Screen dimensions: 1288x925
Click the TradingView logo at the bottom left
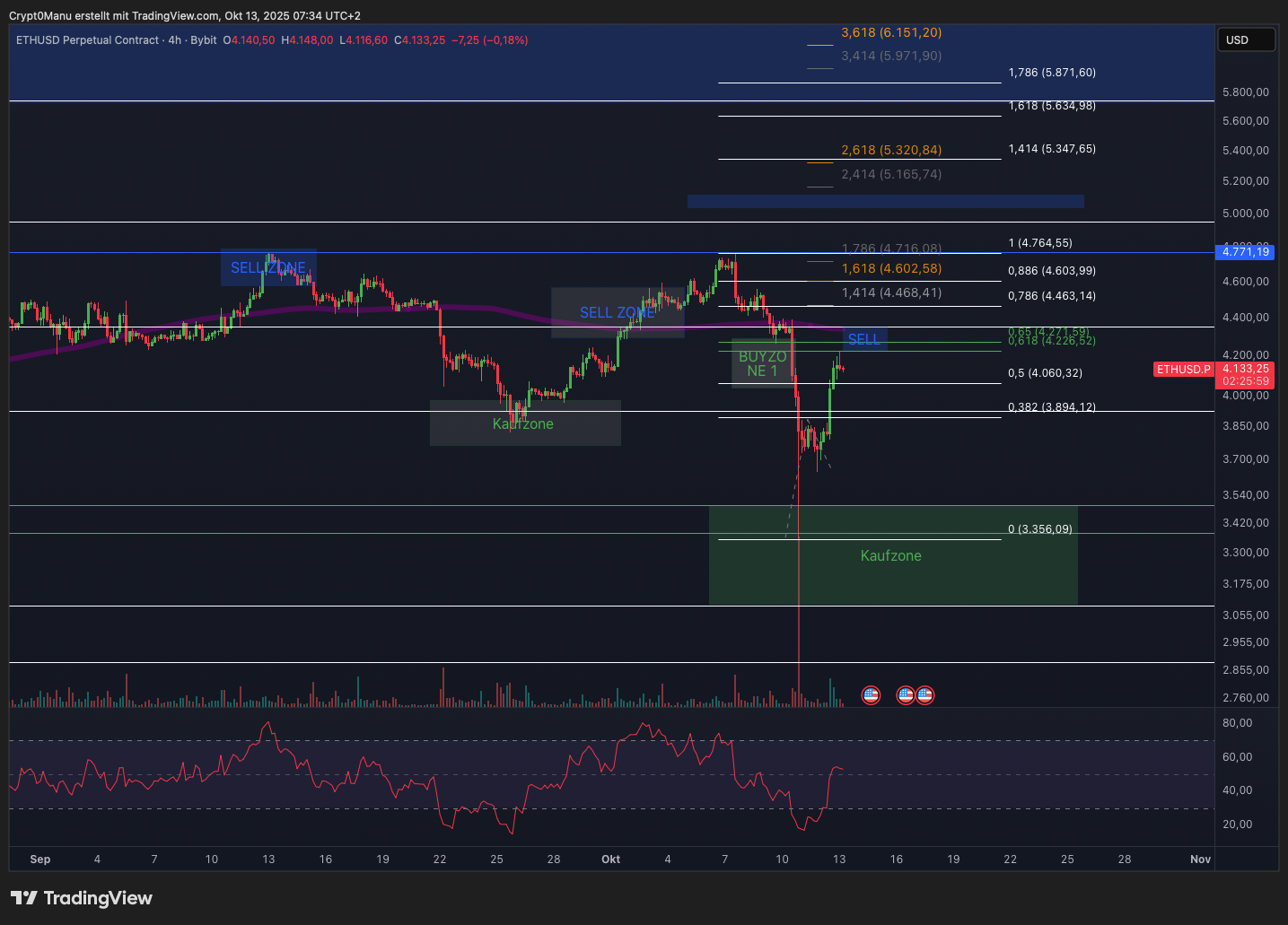pyautogui.click(x=82, y=898)
